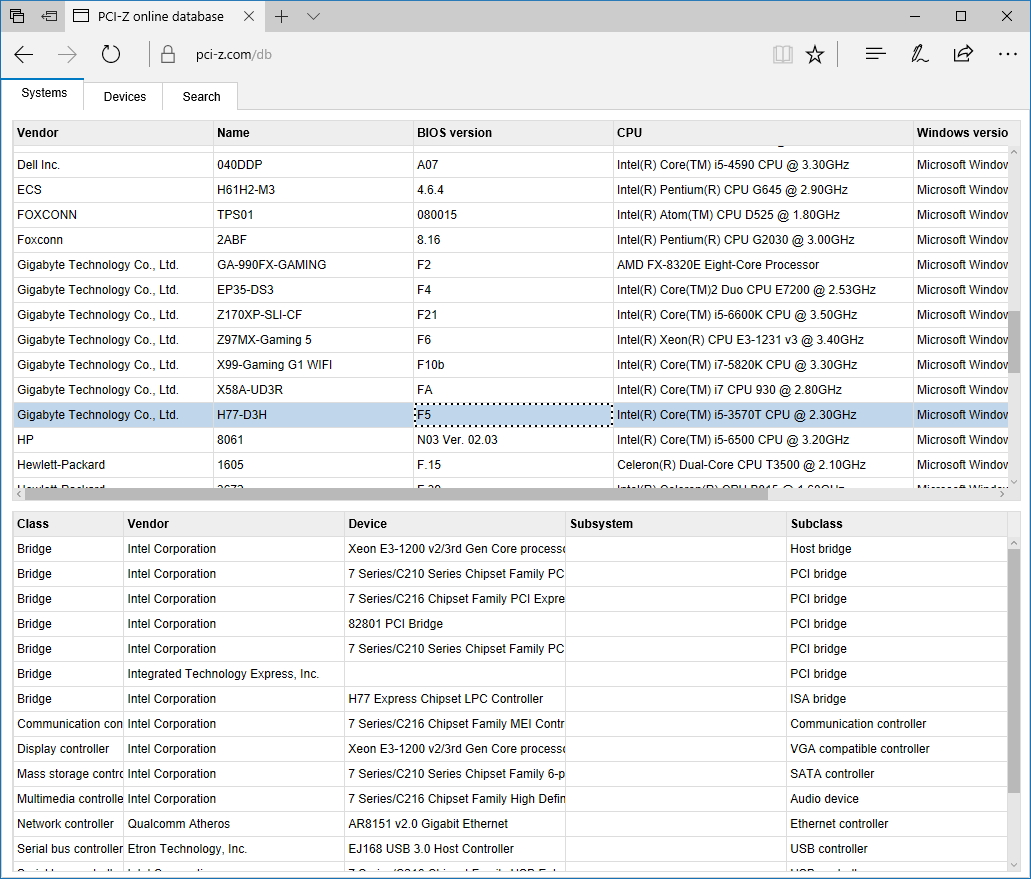Viewport: 1031px width, 879px height.
Task: Expand tab preview chevron
Action: [313, 16]
